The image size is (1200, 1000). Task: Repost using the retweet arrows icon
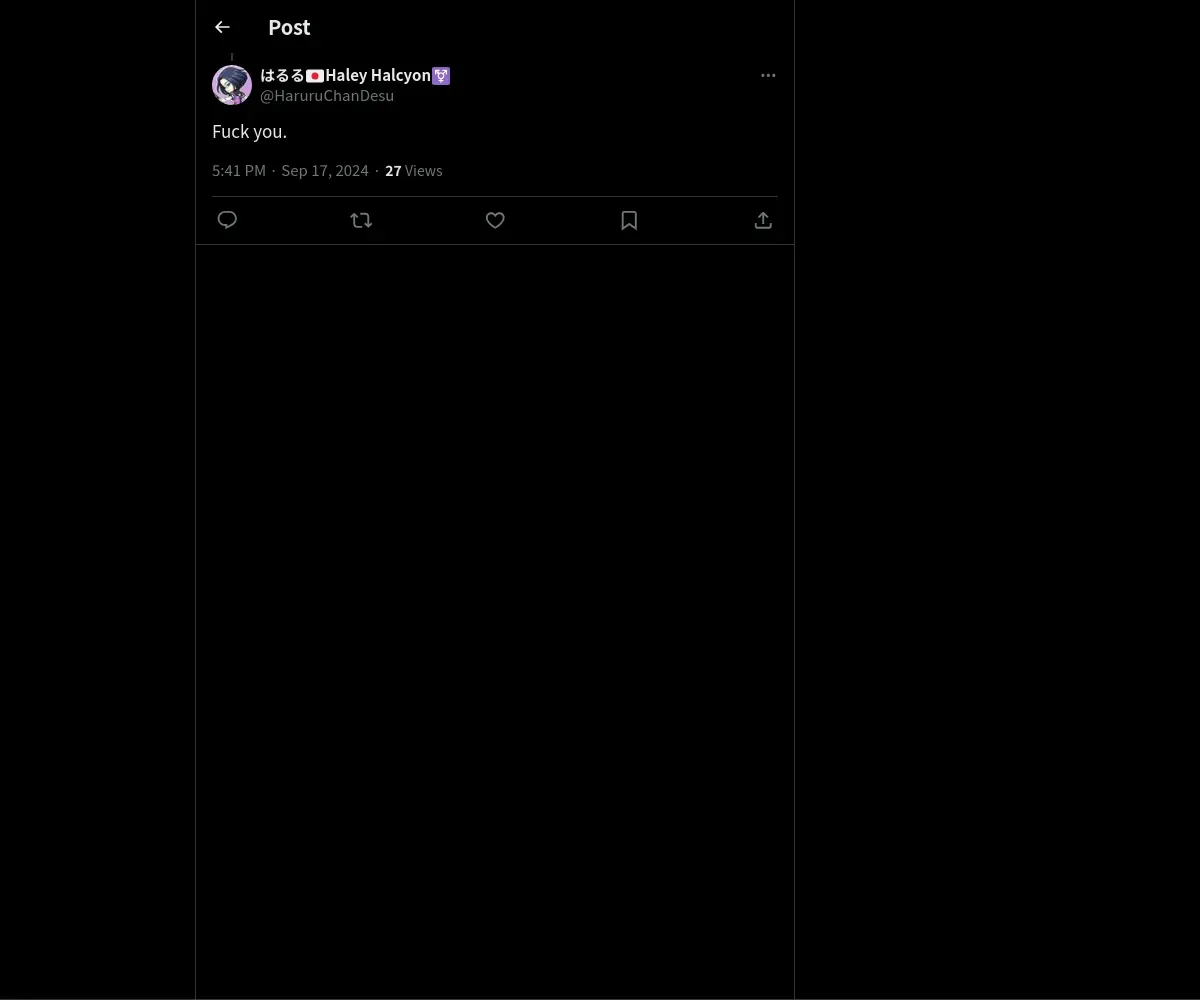[x=361, y=220]
